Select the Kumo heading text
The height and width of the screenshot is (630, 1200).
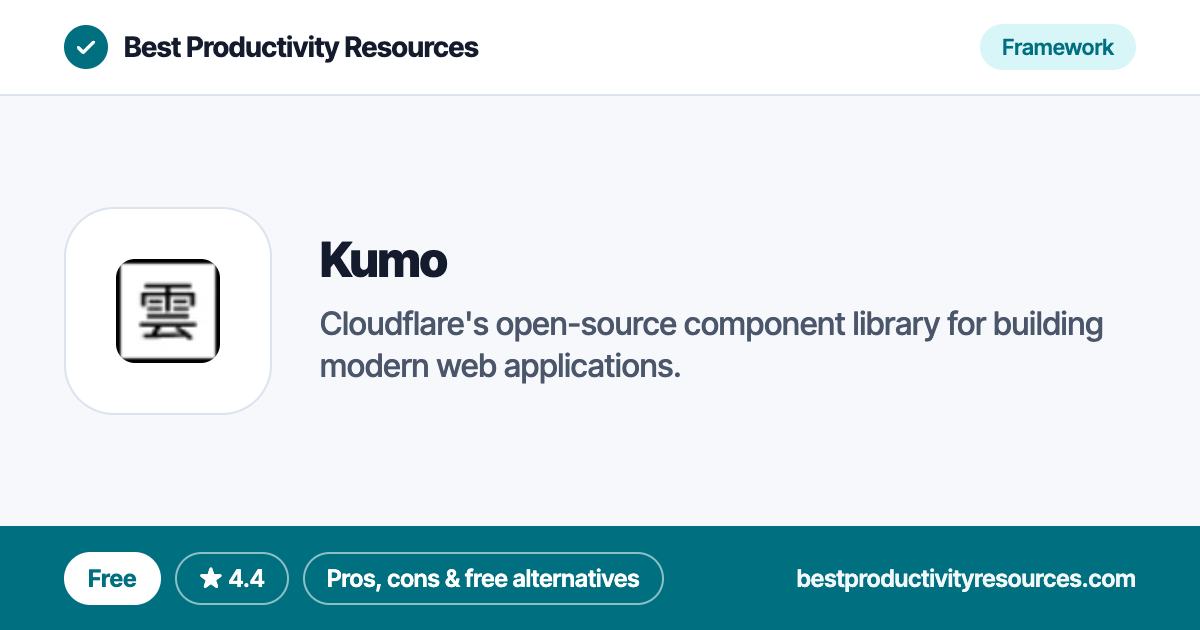pos(382,260)
